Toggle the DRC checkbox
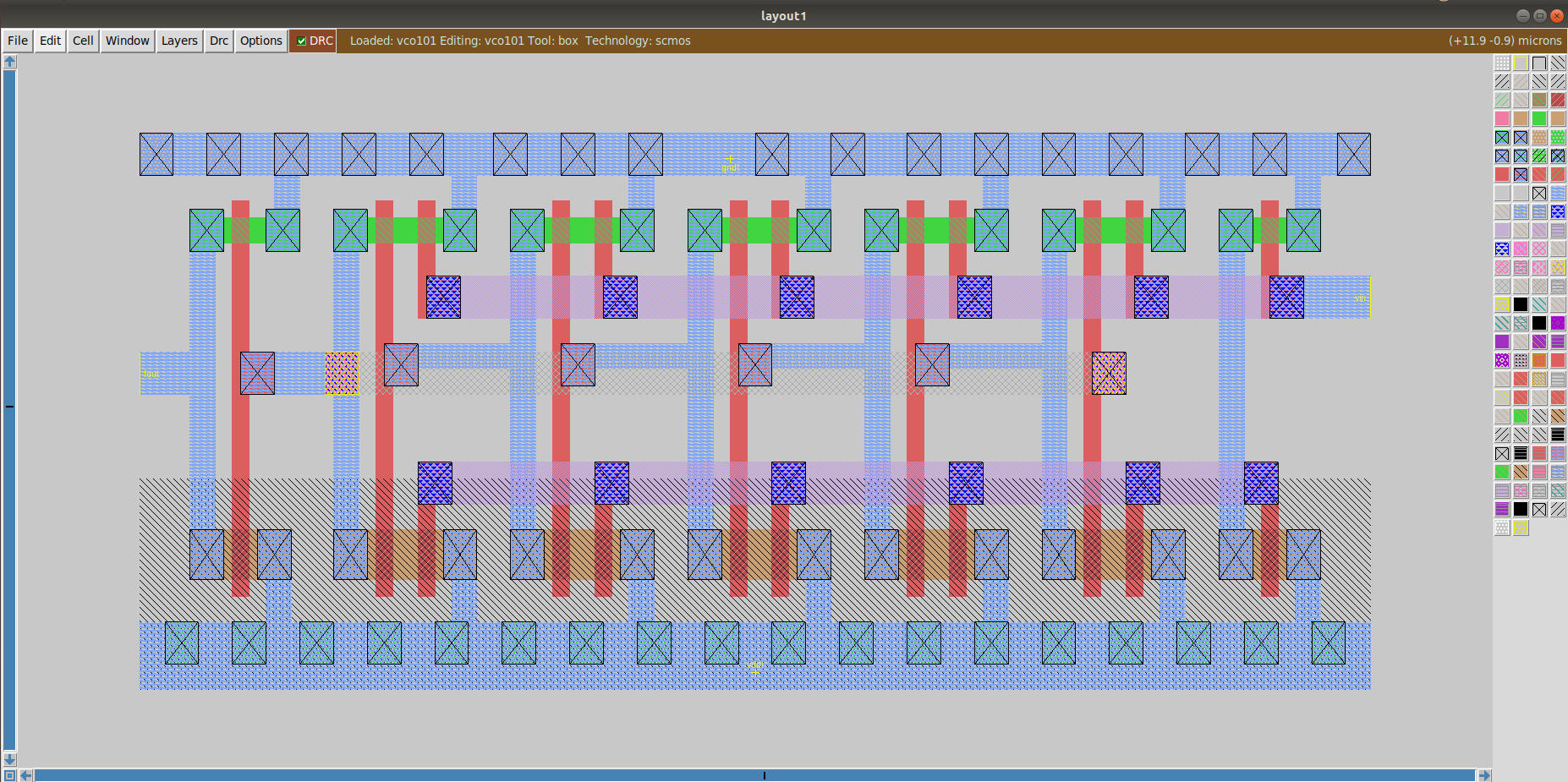1568x782 pixels. point(301,41)
